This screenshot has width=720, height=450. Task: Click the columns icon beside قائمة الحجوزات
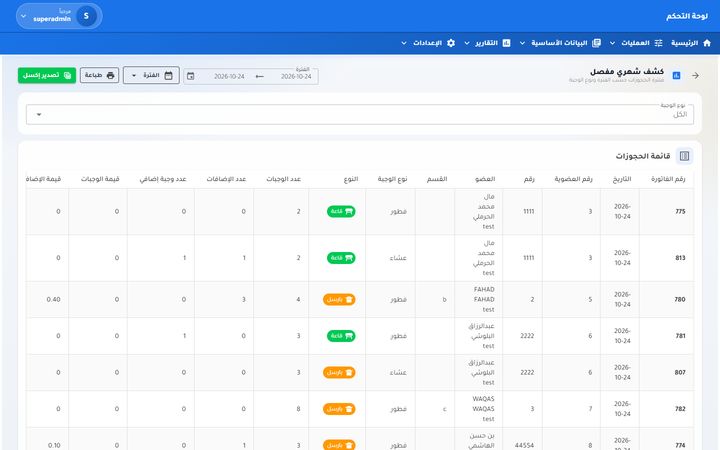click(x=685, y=156)
